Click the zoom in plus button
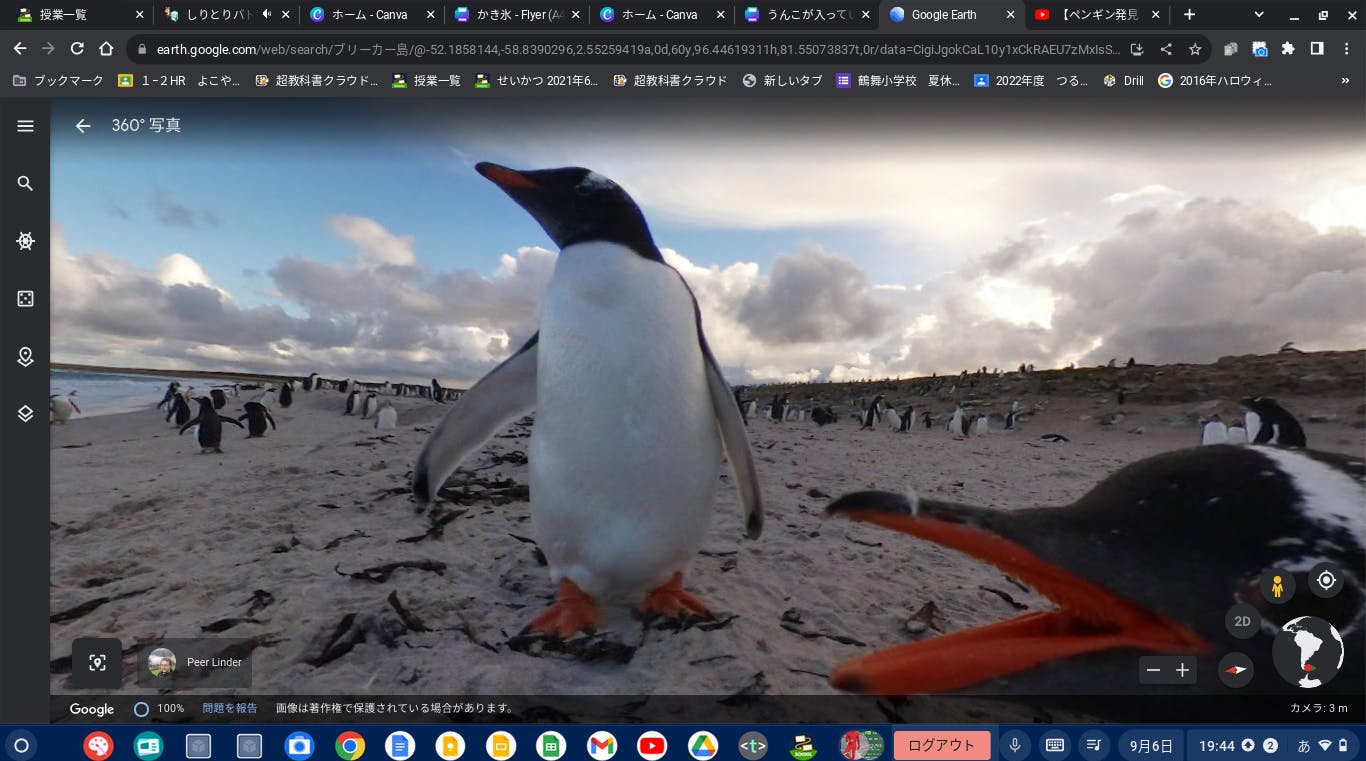Image resolution: width=1366 pixels, height=761 pixels. coord(1182,670)
